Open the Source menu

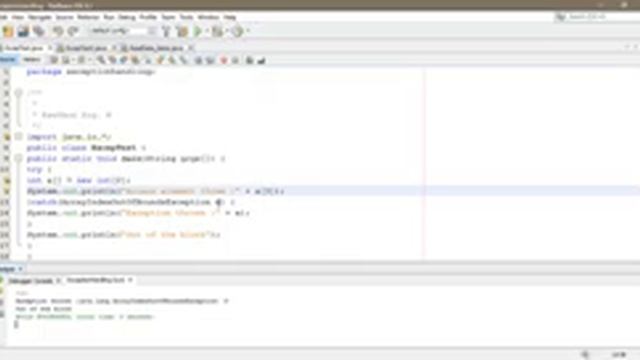64,17
